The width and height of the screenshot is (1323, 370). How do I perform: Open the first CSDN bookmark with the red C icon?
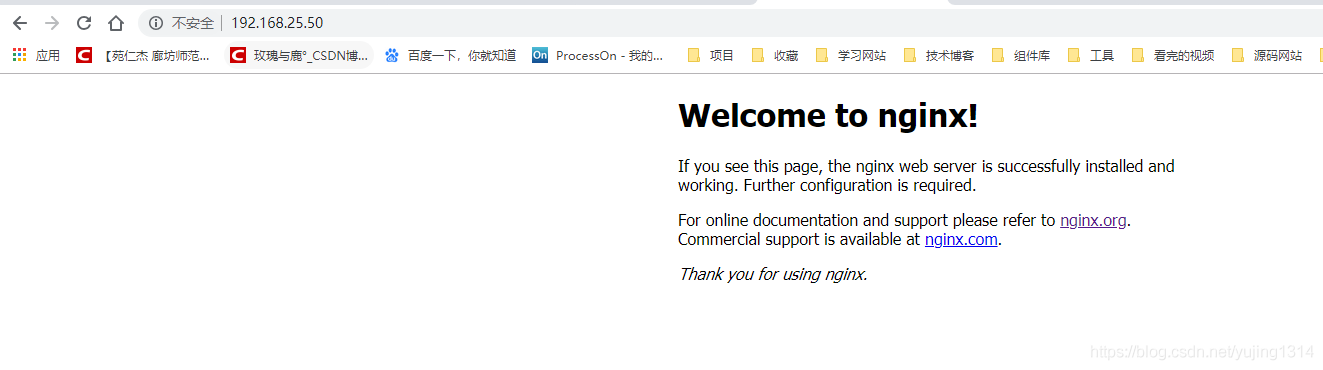143,56
